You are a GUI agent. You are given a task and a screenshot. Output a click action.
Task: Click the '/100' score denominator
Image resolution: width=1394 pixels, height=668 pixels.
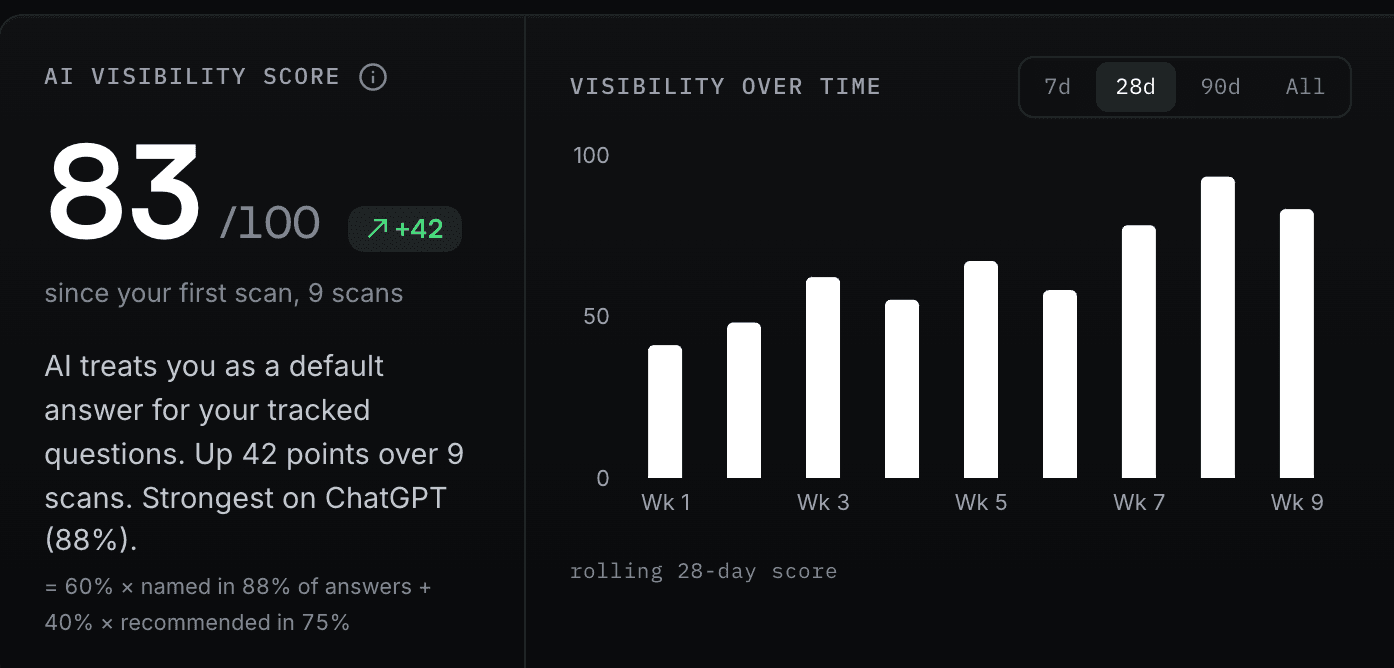click(x=270, y=222)
